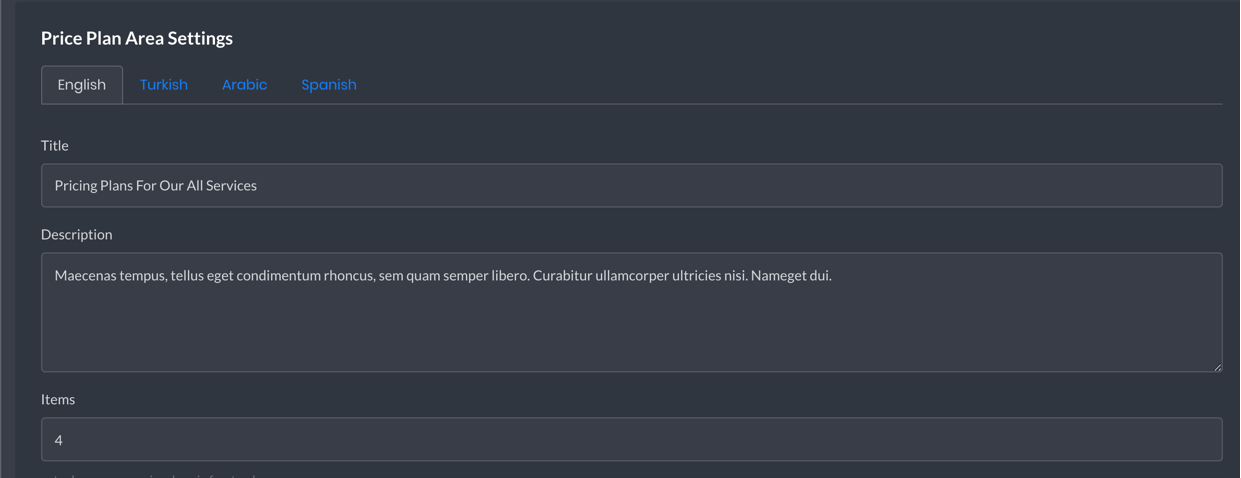The image size is (1241, 478).
Task: Click the word "Pricing" in Title field
Action: point(76,185)
